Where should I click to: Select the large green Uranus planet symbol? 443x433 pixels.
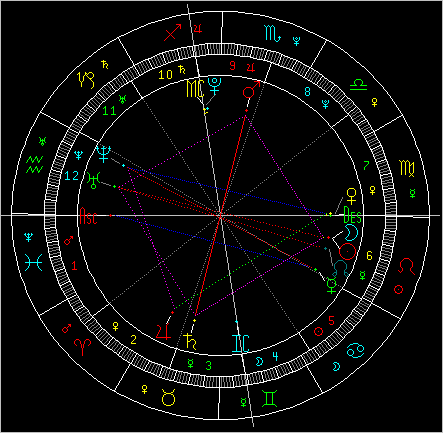tap(93, 181)
